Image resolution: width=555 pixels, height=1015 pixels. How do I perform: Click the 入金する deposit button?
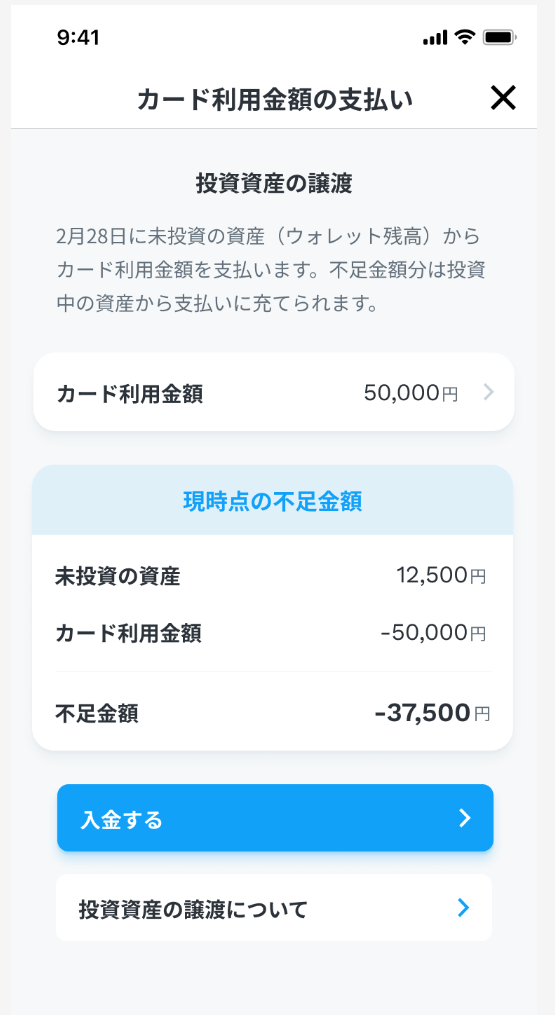point(275,818)
